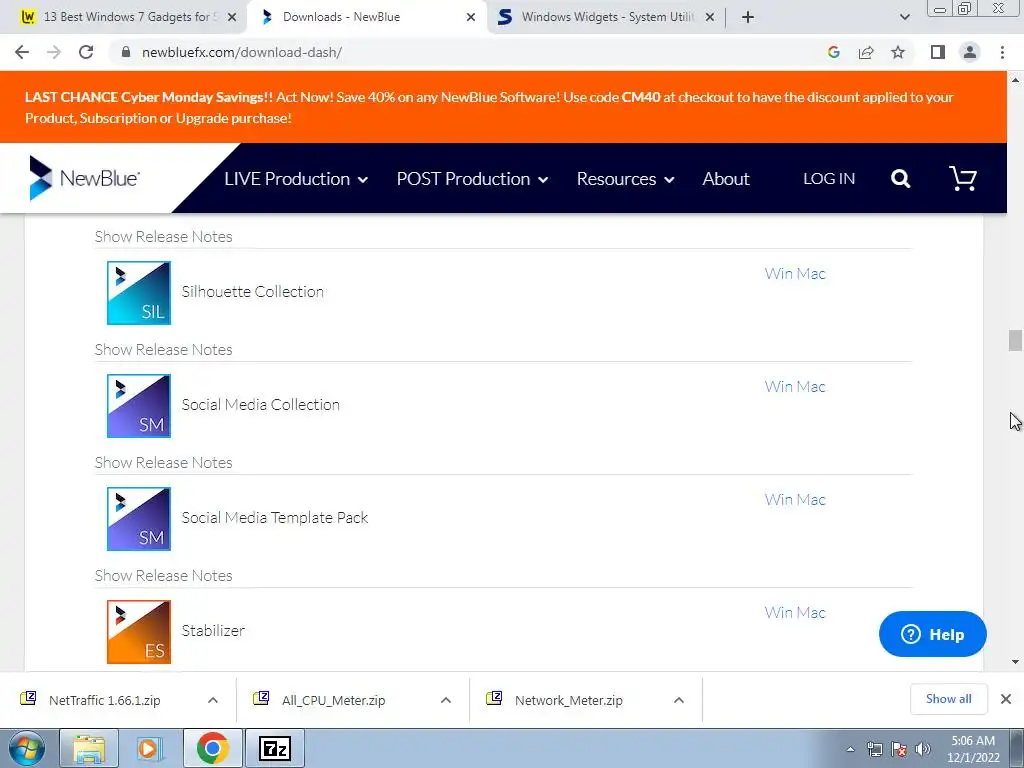Bookmark this page with the star icon

pyautogui.click(x=898, y=52)
